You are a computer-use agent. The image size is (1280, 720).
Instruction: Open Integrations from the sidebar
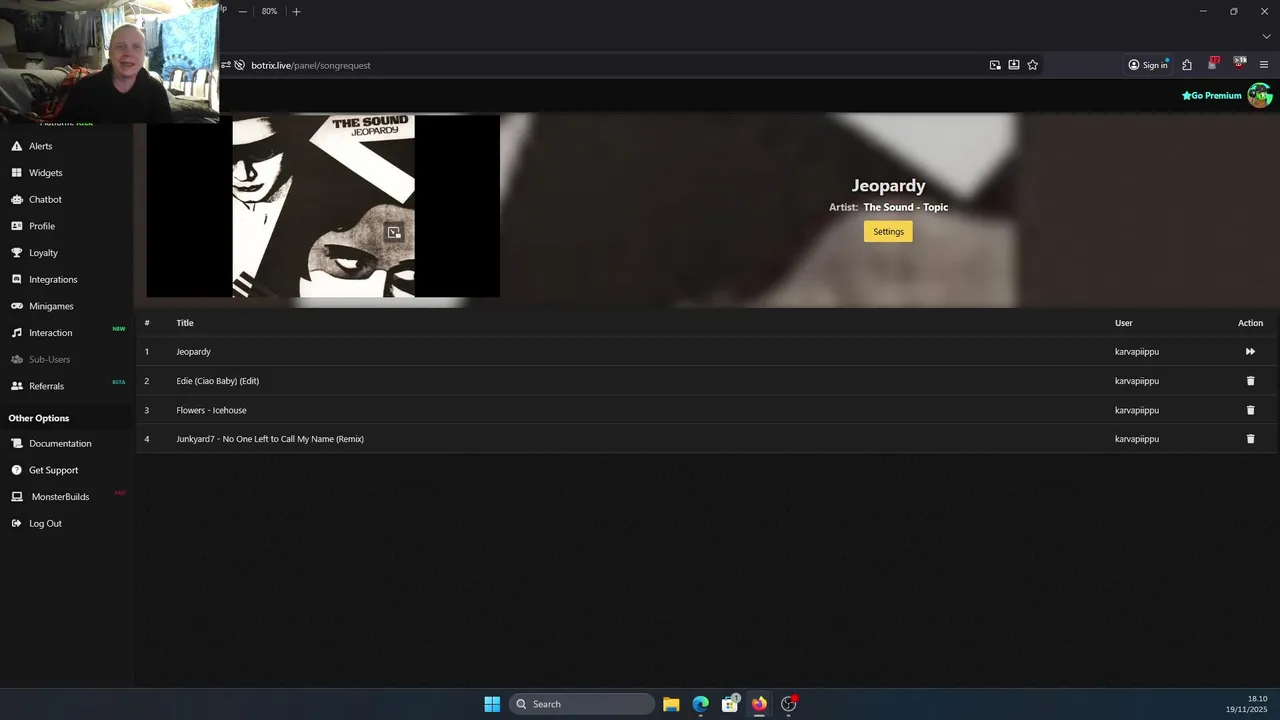point(53,279)
